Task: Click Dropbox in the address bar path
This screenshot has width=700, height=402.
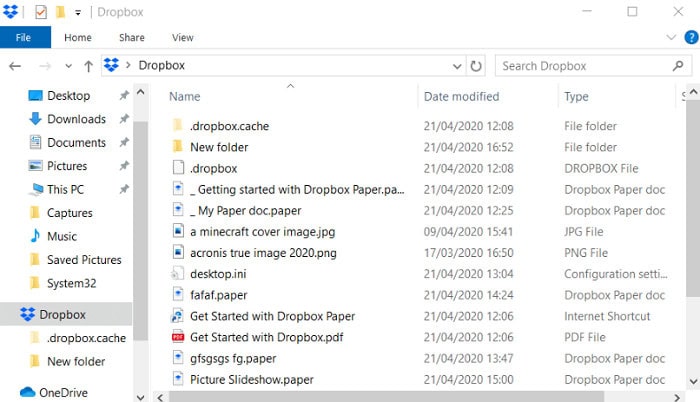Action: [x=162, y=65]
